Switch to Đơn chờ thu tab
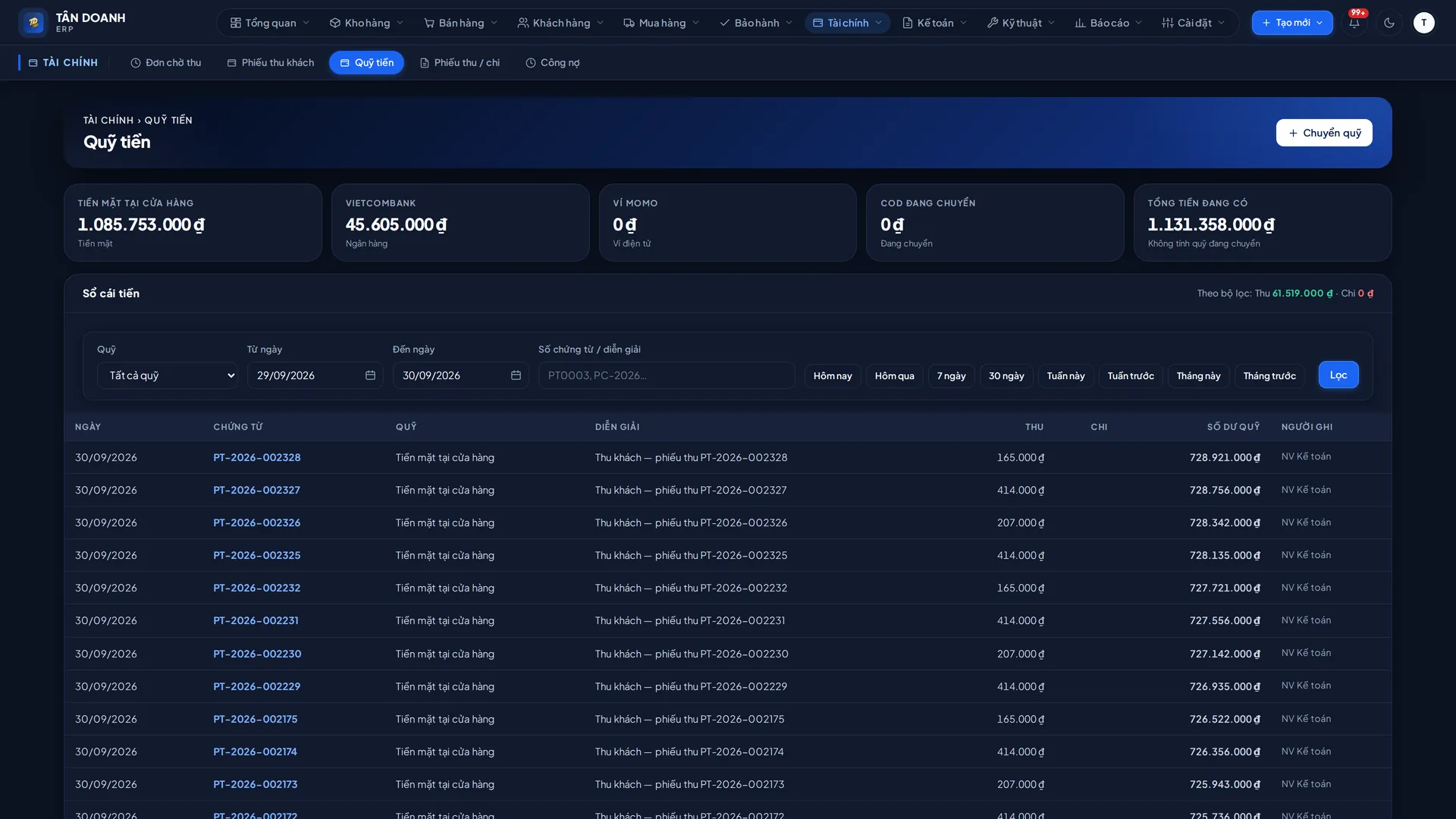Screen dimensions: 1456x819 coord(165,63)
